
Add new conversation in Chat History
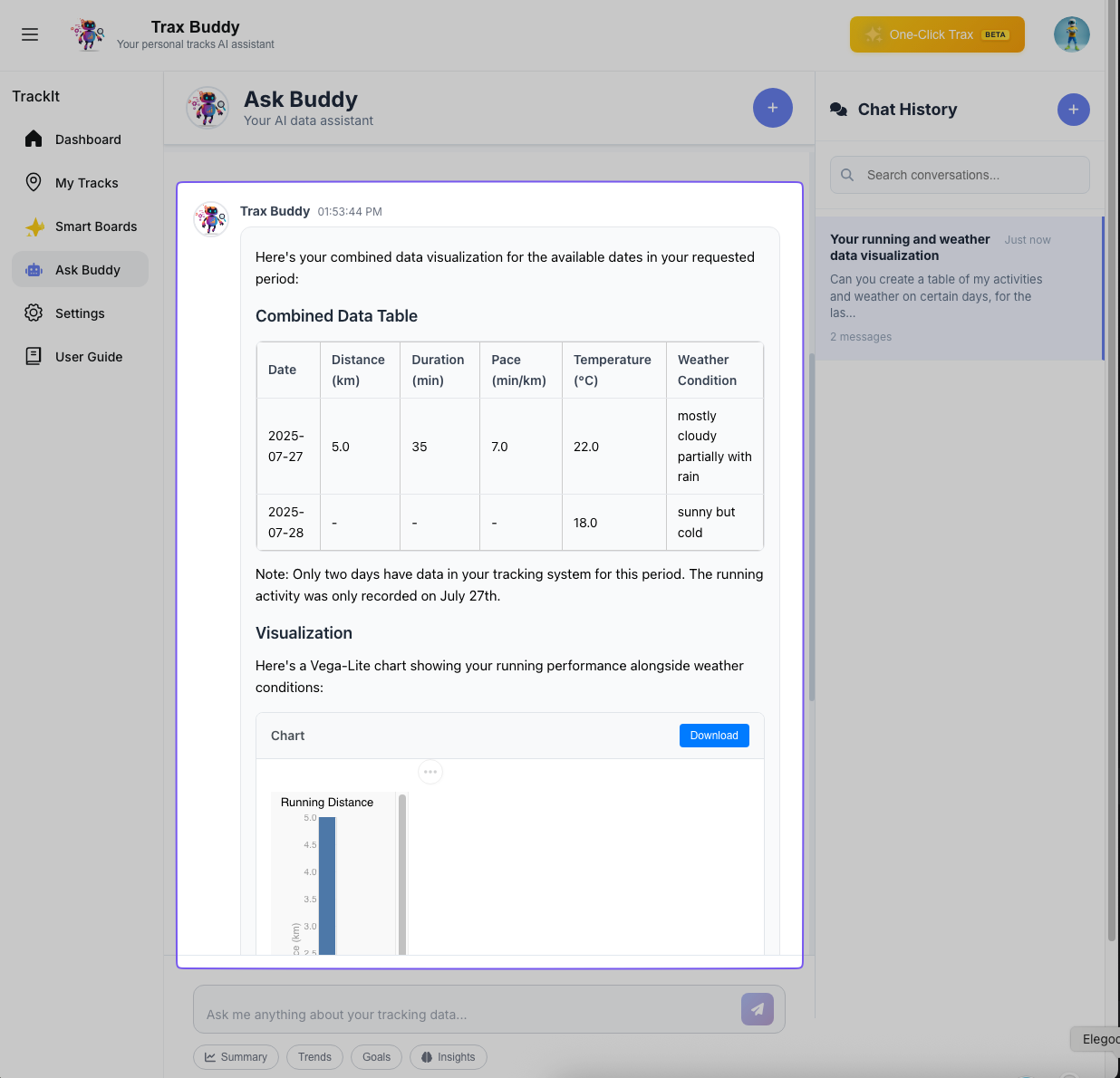[x=1073, y=110]
